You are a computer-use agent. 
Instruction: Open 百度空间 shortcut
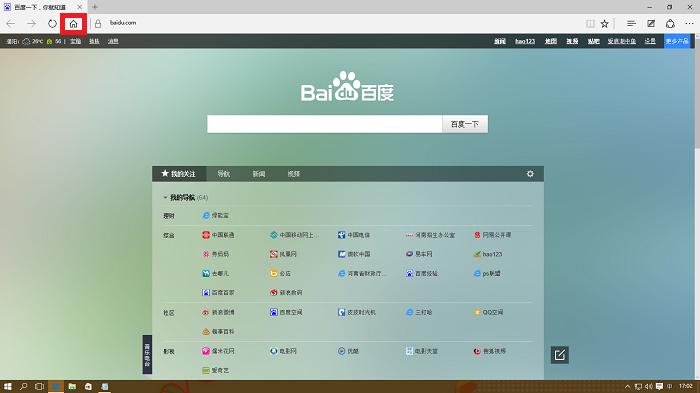pos(286,312)
